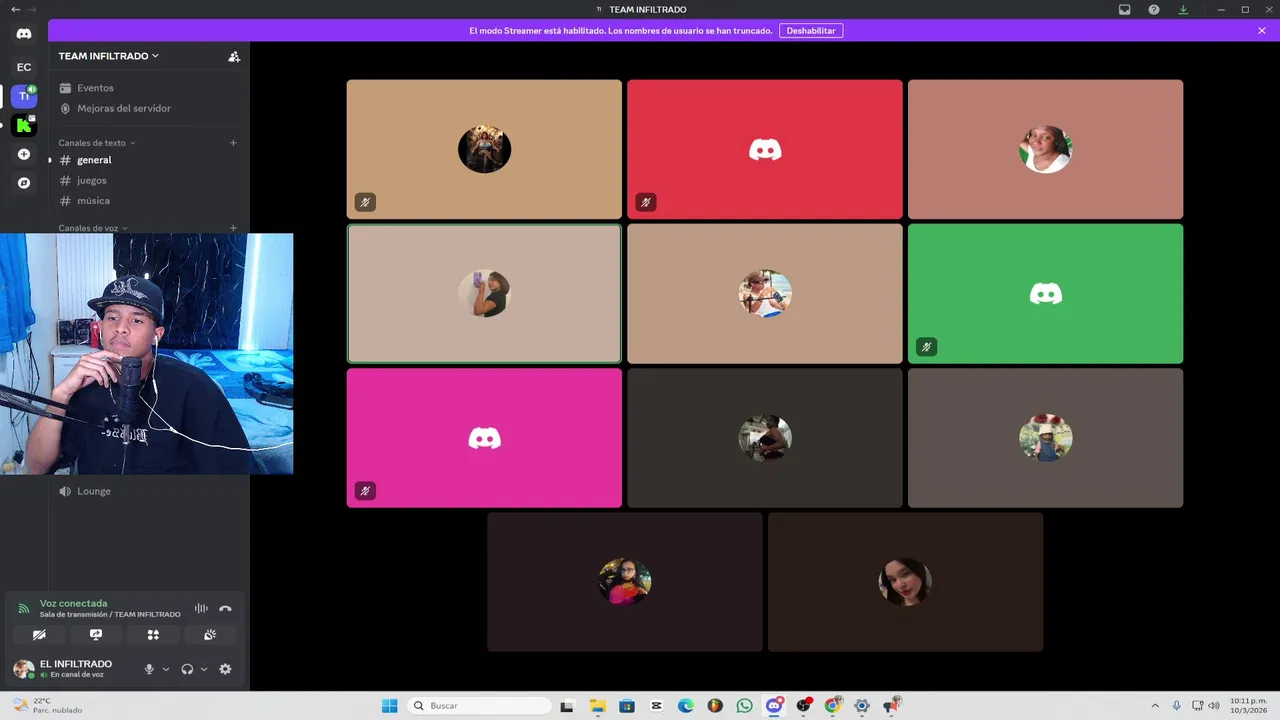1280x720 pixels.
Task: Create channel in Canales de voz
Action: tap(233, 228)
